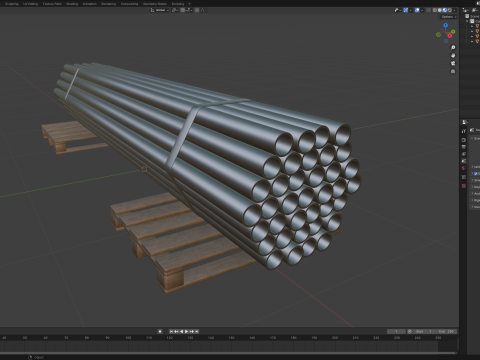Viewport: 480px width, 360px height.
Task: Toggle X-Ray mode icon
Action: point(428,10)
